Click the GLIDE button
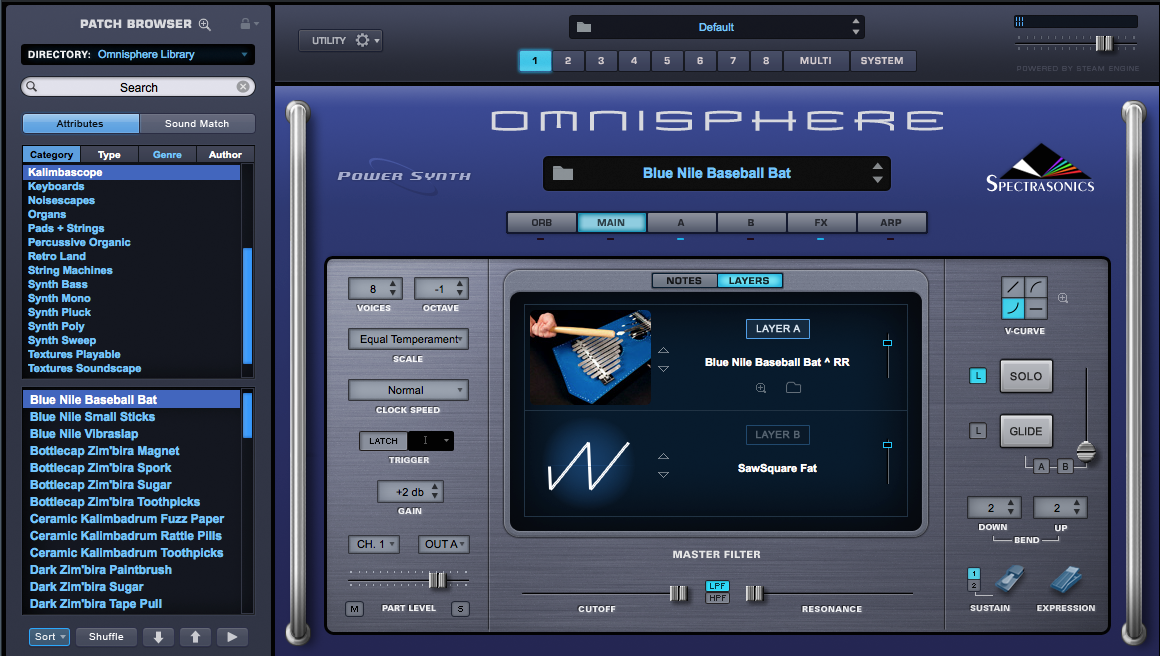This screenshot has height=656, width=1160. (x=1025, y=431)
